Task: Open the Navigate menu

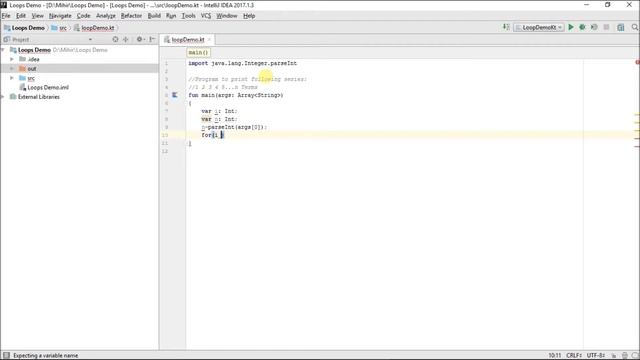Action: pos(60,16)
